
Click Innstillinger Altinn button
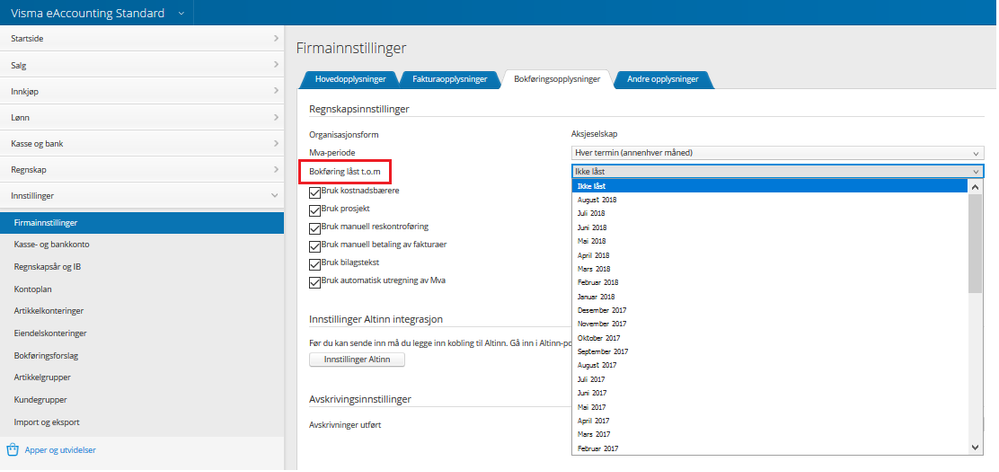click(357, 359)
